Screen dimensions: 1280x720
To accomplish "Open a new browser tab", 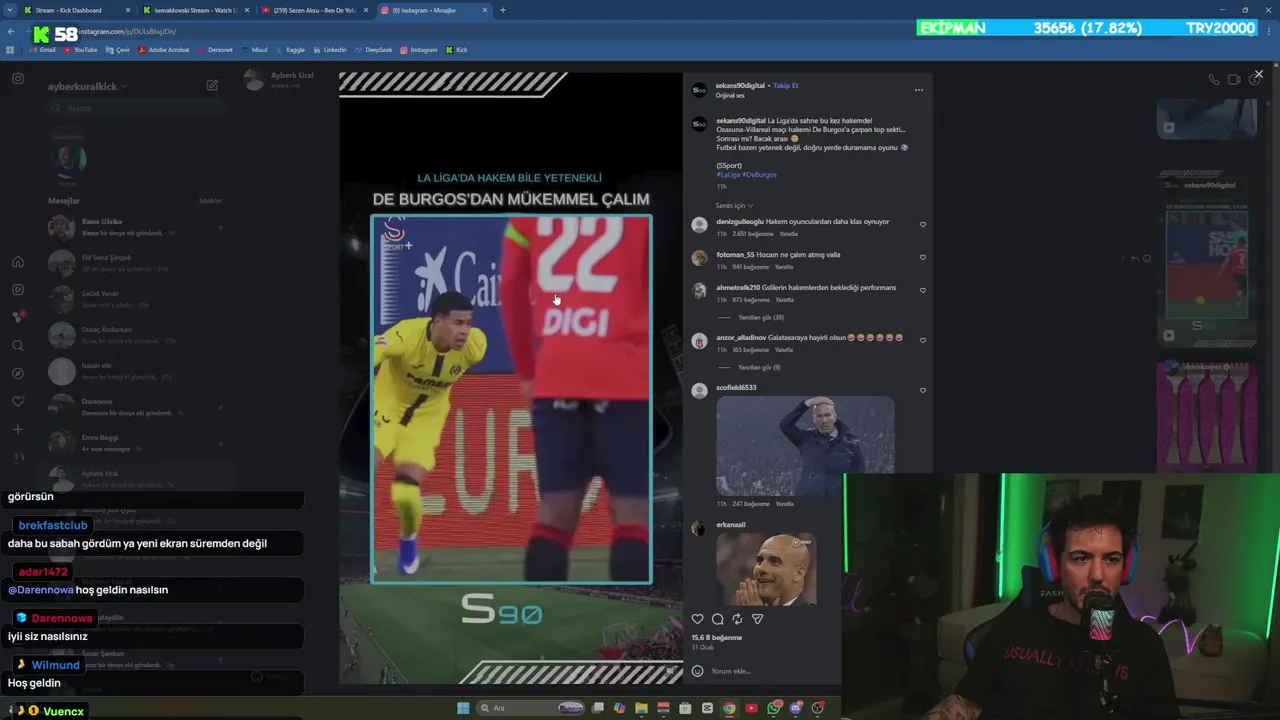I will coord(502,10).
